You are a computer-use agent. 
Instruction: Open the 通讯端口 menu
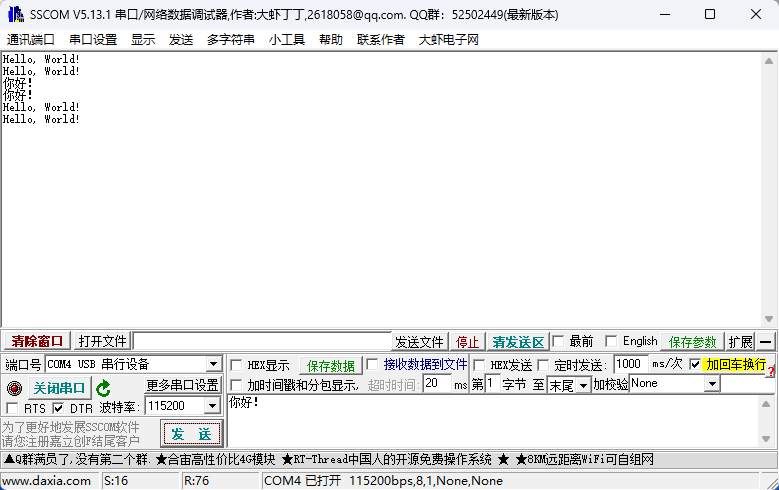[x=30, y=40]
